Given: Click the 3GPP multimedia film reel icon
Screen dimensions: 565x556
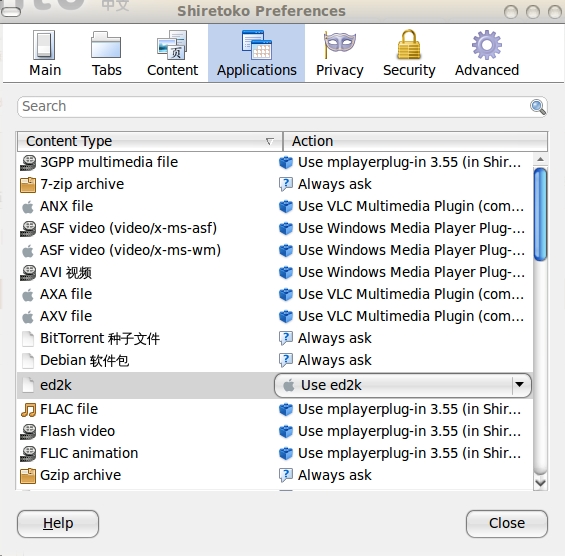Looking at the screenshot, I should coord(28,163).
